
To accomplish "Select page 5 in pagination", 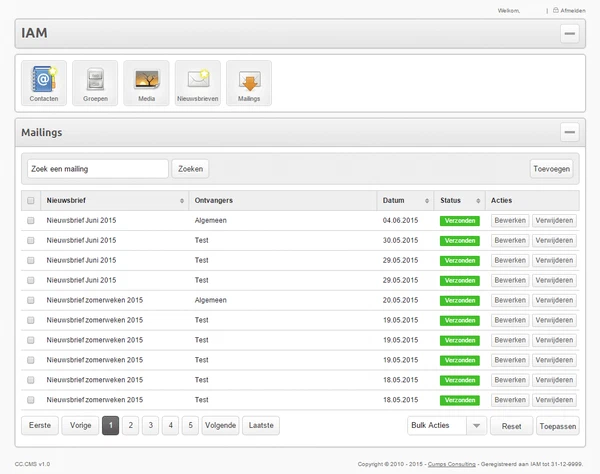I will point(190,426).
